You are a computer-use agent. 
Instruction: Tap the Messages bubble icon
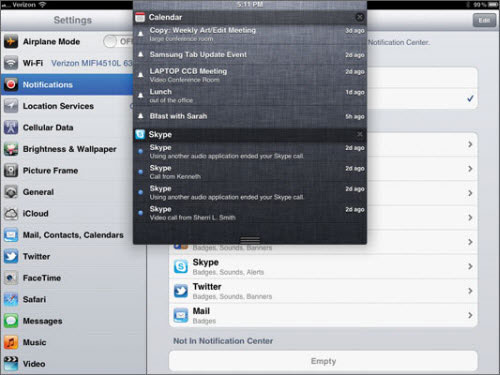point(11,321)
